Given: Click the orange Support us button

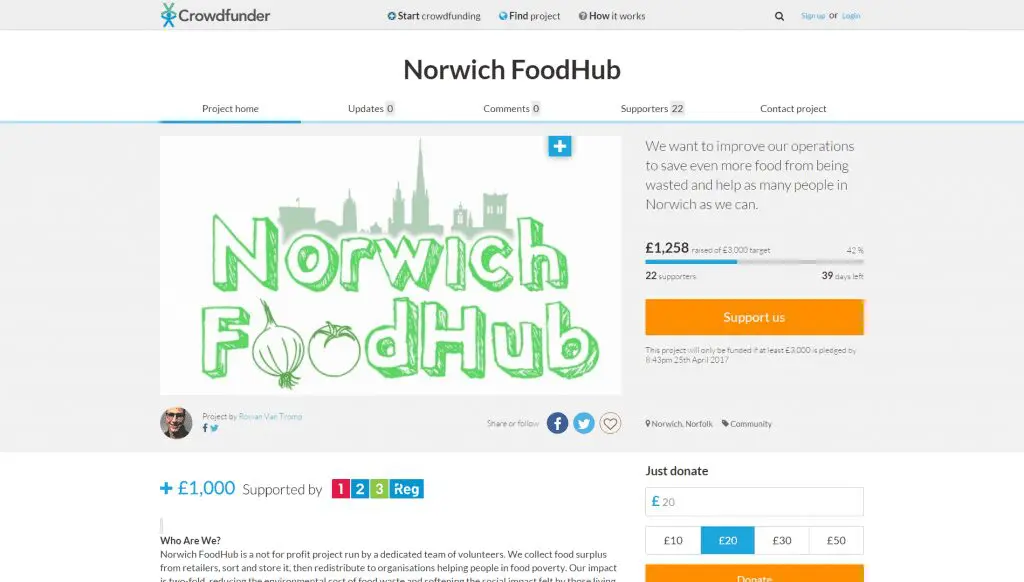Looking at the screenshot, I should point(754,317).
